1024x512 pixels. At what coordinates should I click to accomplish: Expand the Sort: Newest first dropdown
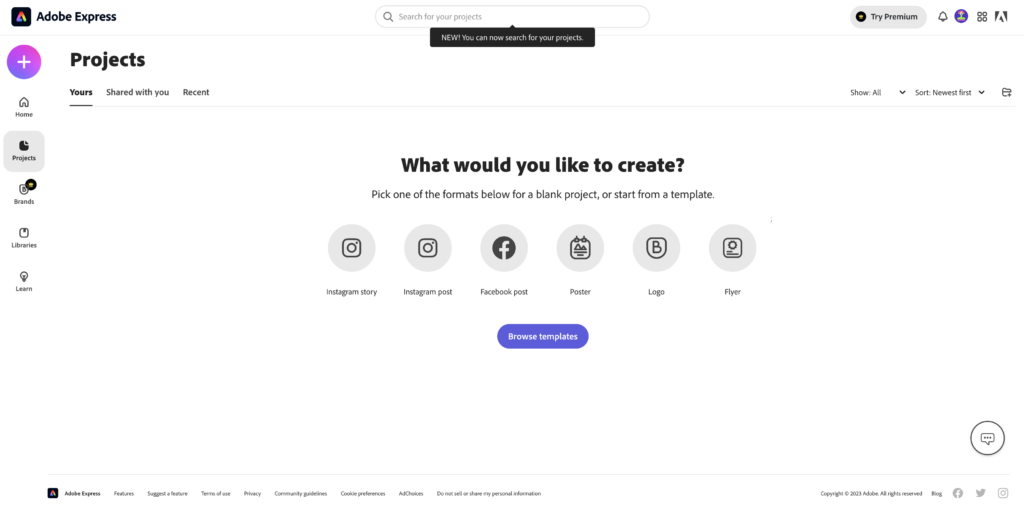tap(949, 92)
